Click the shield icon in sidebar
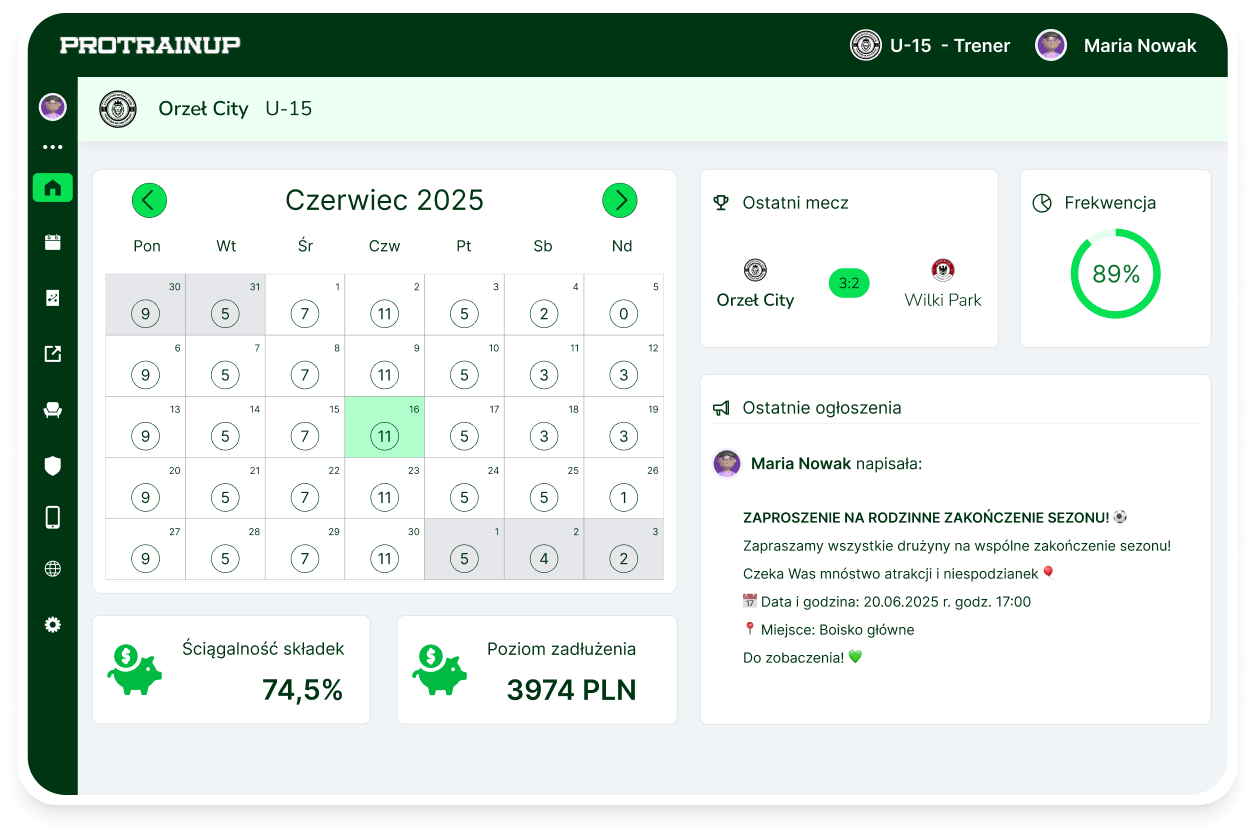 pos(53,465)
